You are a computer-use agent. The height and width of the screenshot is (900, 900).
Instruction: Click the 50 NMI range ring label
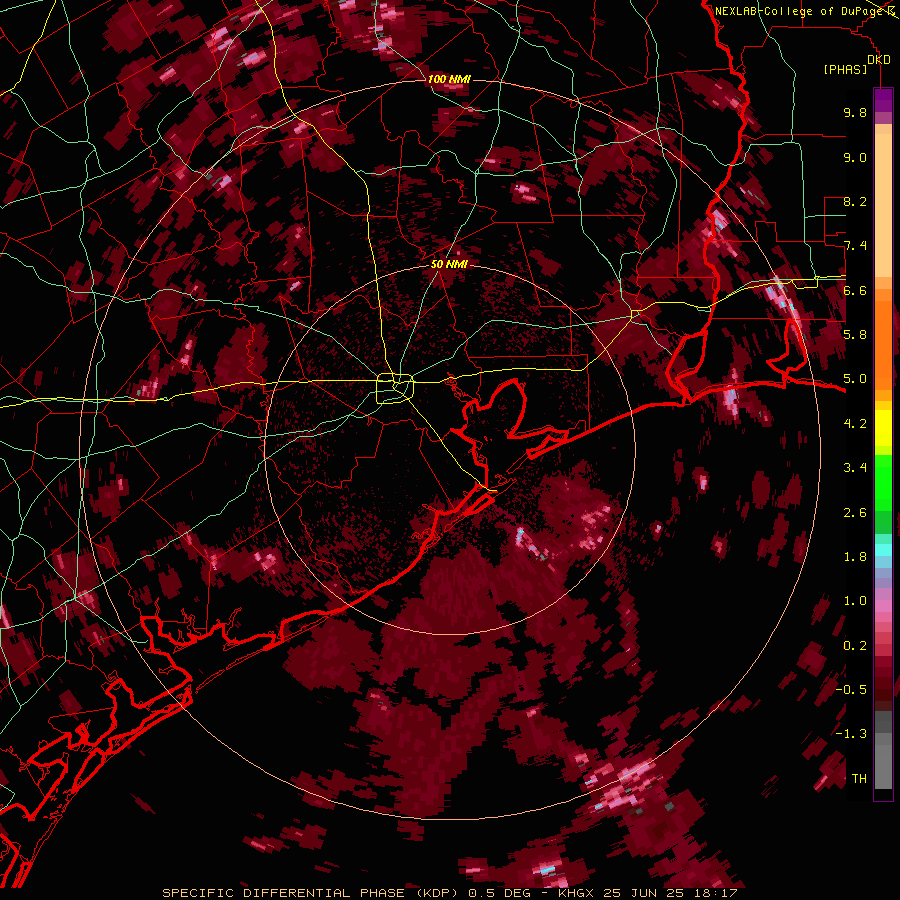coord(449,264)
